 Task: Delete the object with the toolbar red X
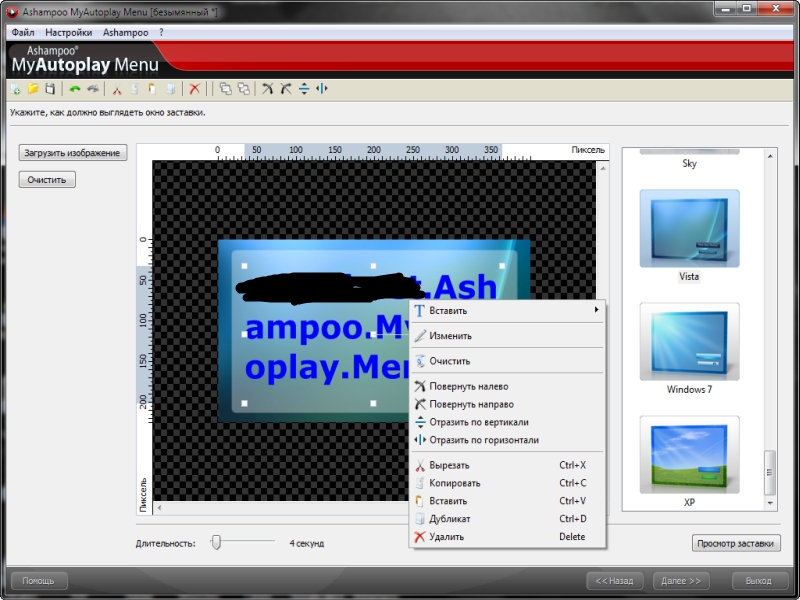[194, 89]
